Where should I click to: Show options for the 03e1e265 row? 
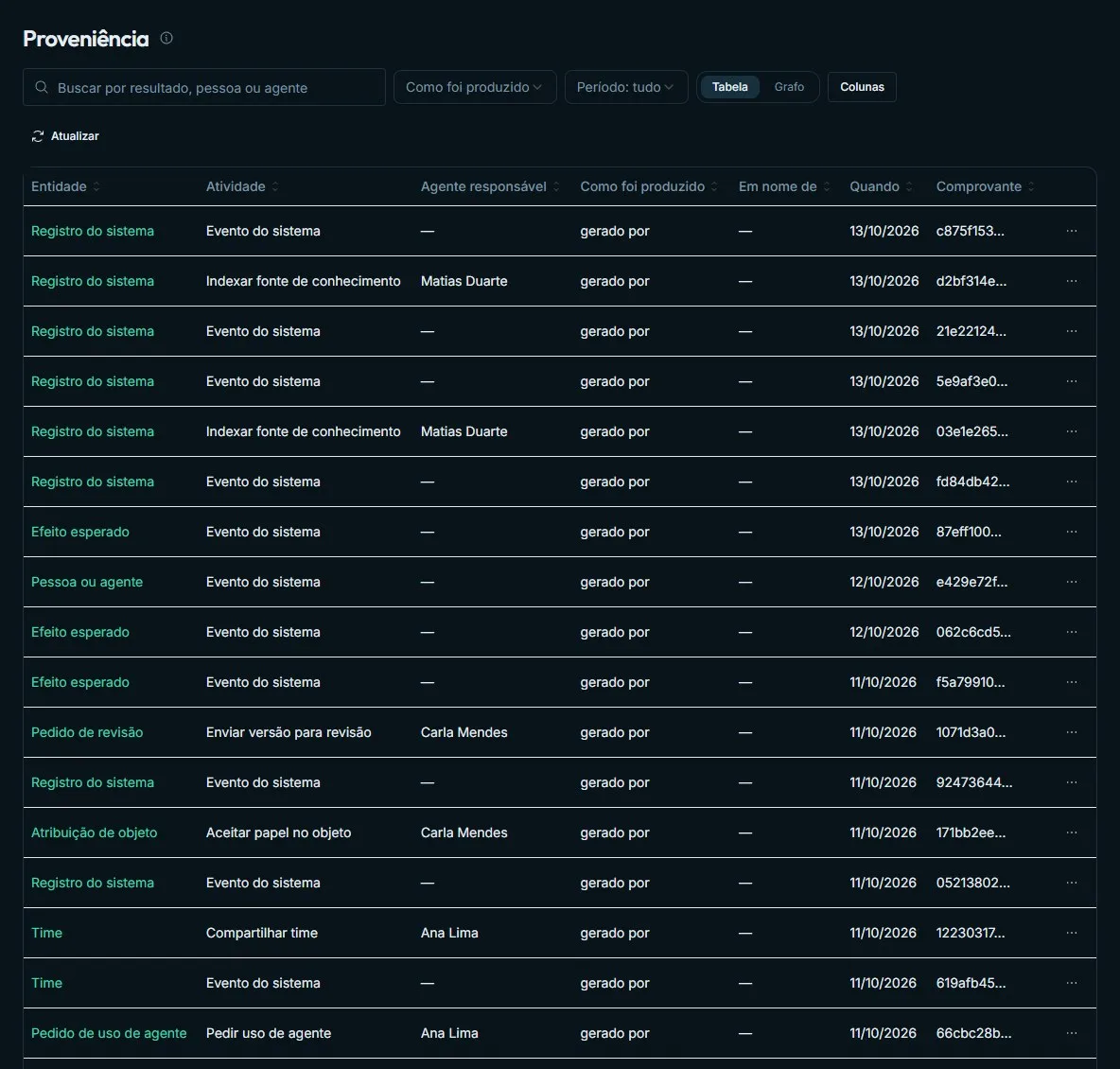[1072, 430]
